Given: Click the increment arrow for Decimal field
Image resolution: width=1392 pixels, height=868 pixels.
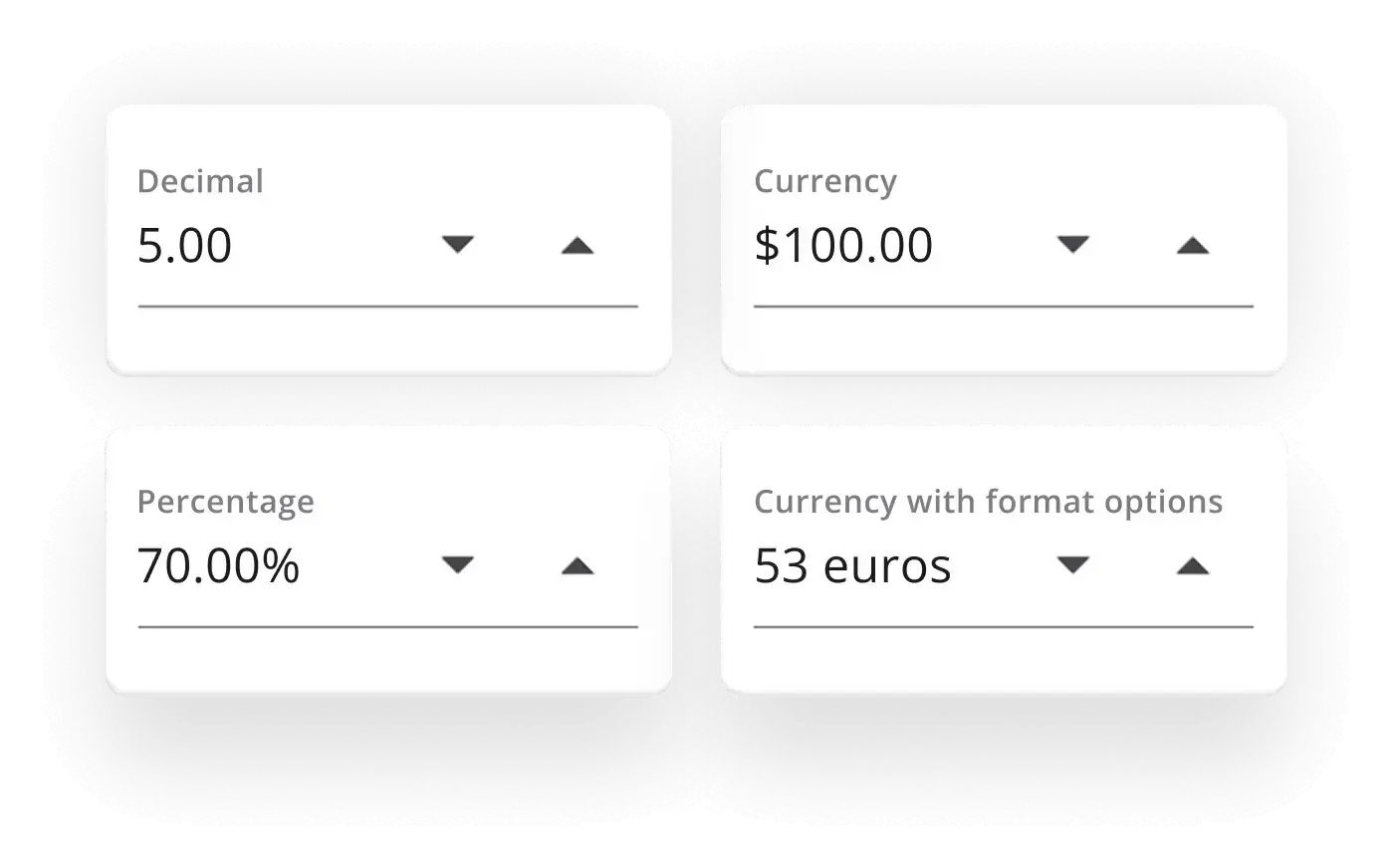Looking at the screenshot, I should click(576, 244).
